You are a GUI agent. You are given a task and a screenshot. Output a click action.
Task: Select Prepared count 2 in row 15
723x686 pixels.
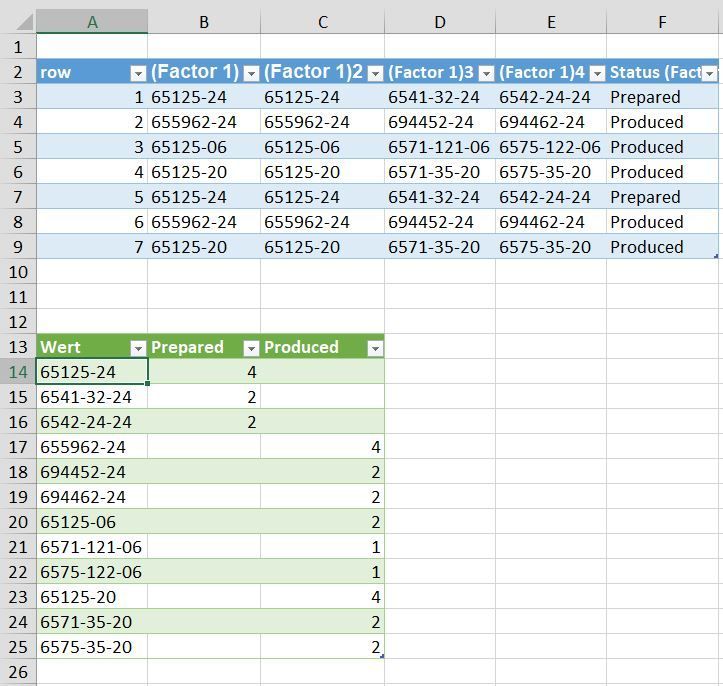[204, 396]
